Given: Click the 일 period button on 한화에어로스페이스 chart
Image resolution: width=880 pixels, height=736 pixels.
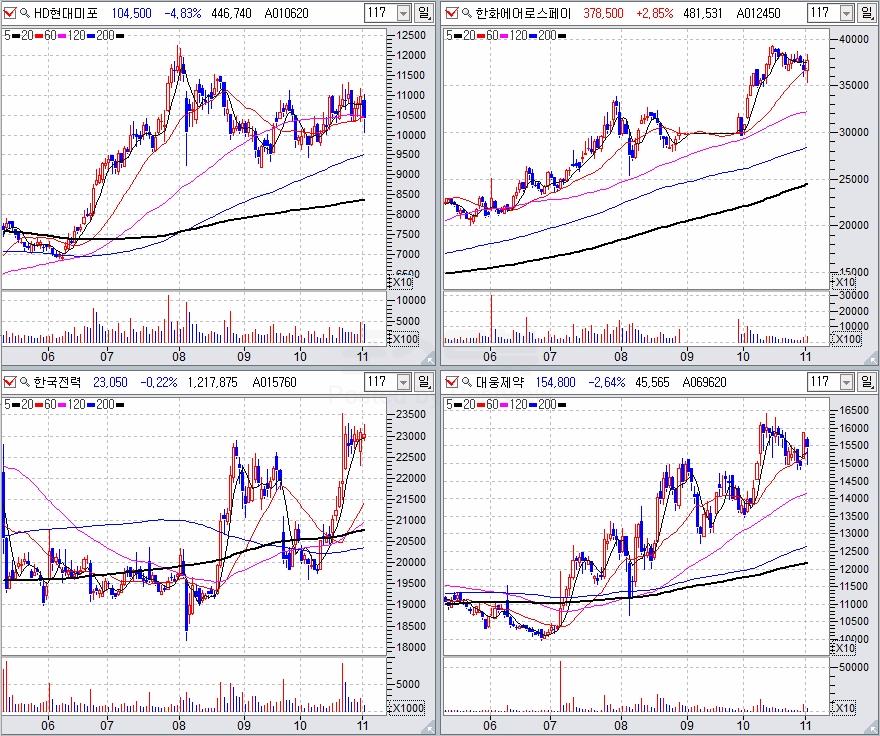Looking at the screenshot, I should pos(866,13).
